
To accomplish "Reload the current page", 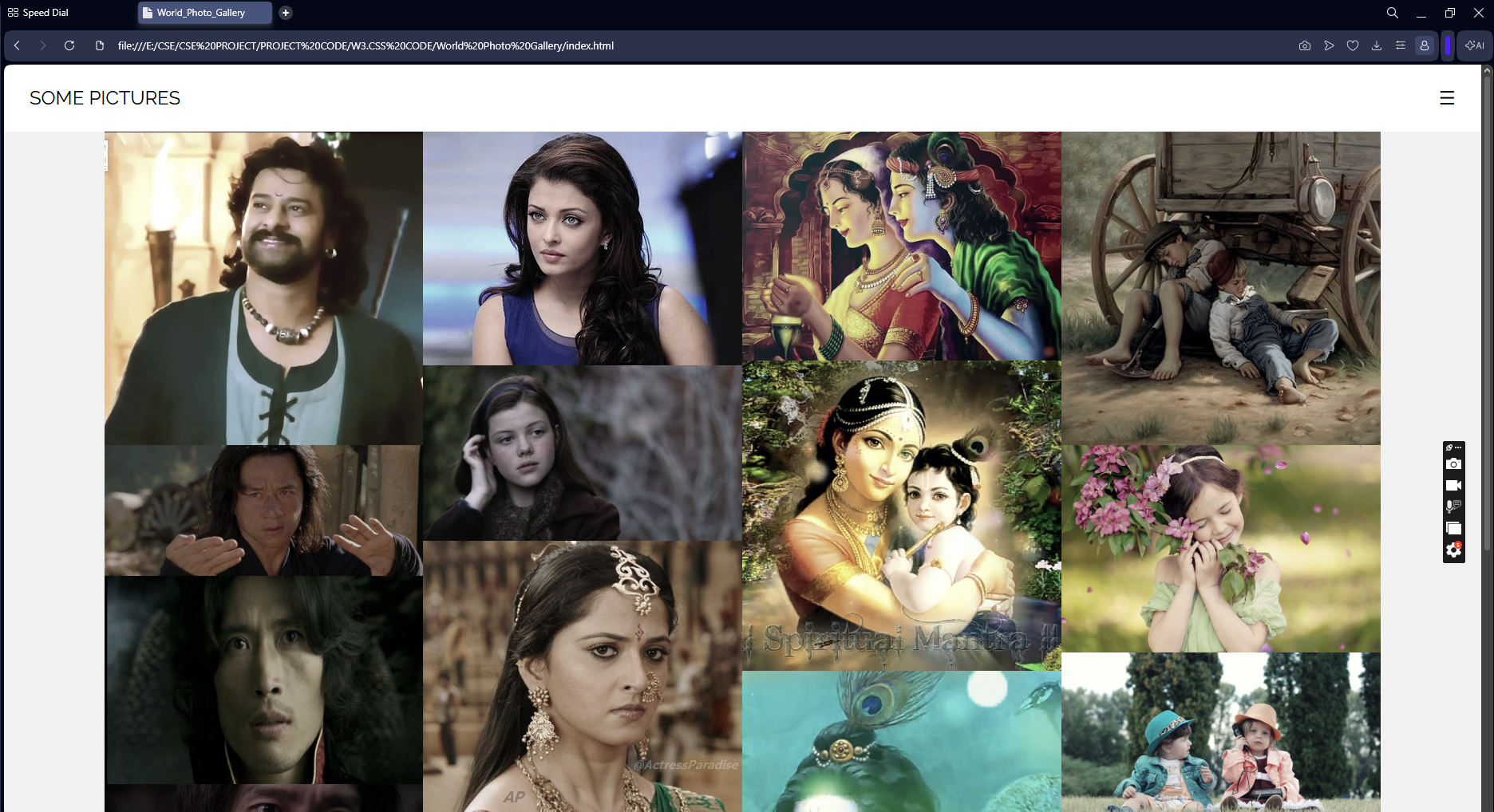I will pos(69,45).
